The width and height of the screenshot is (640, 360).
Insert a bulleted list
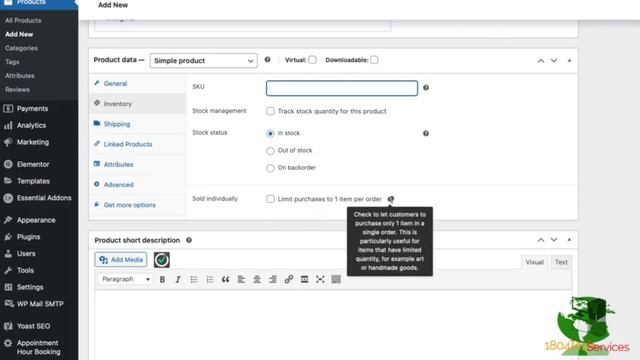(194, 280)
